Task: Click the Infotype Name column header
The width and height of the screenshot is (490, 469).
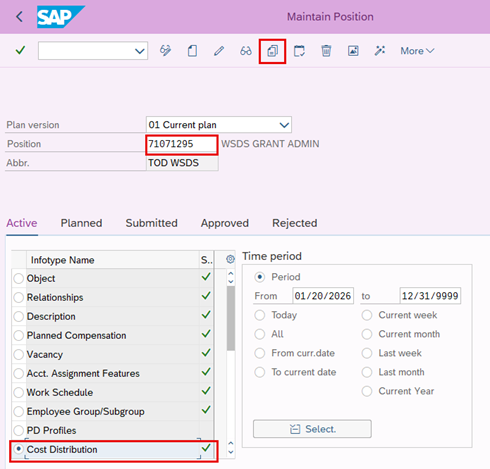Action: [113, 260]
